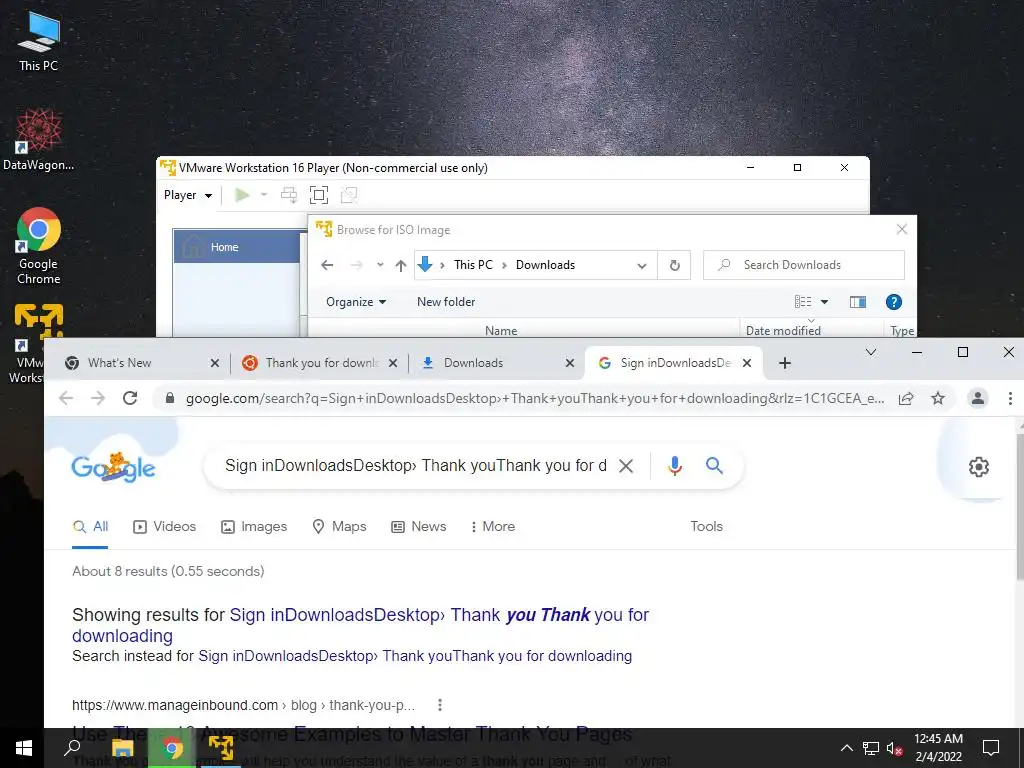This screenshot has width=1024, height=768.
Task: Switch to Thank you for downloading tab
Action: [x=319, y=363]
